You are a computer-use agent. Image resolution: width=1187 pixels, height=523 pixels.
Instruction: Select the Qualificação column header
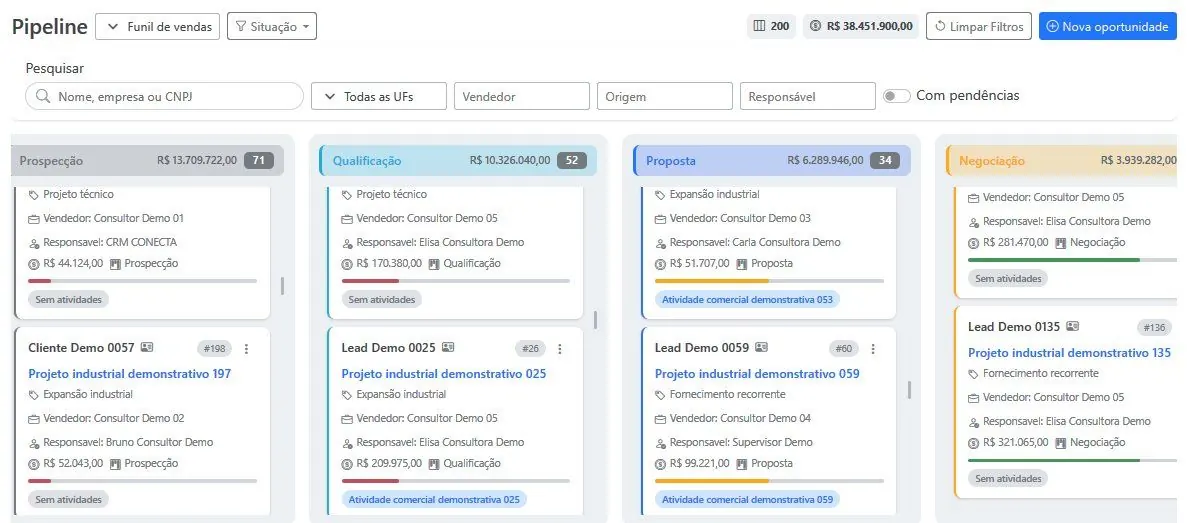(x=458, y=160)
